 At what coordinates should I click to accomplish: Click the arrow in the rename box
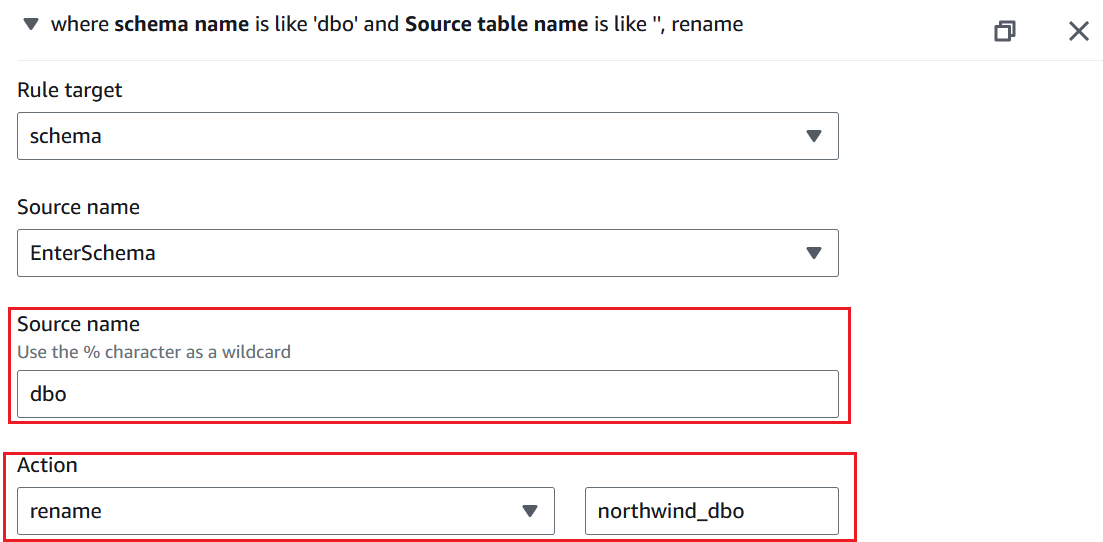coord(530,511)
